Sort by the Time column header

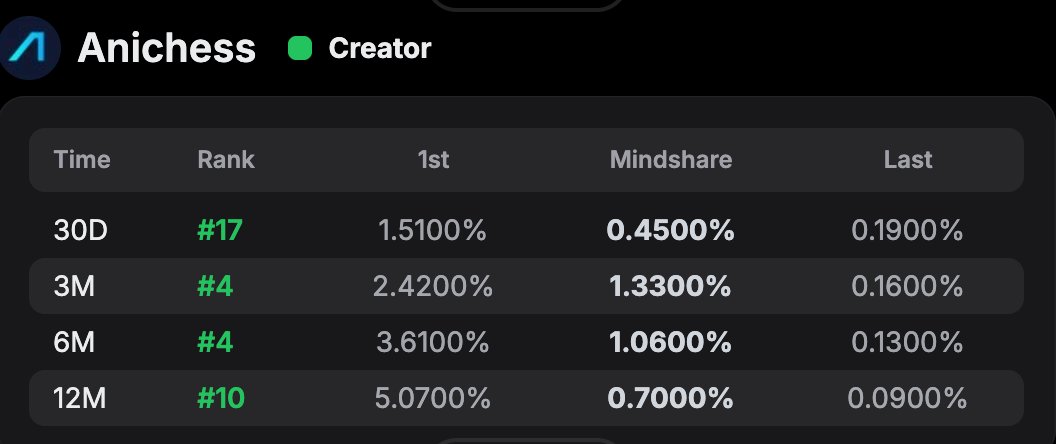click(82, 159)
